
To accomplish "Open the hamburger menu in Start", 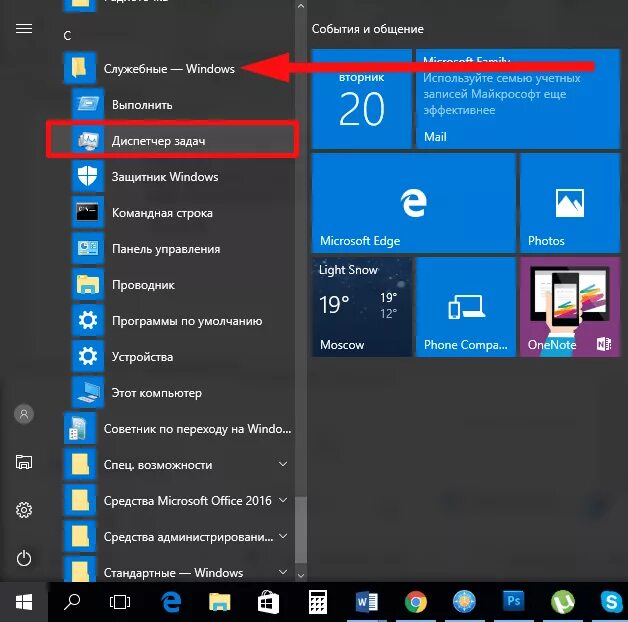I will [x=24, y=28].
